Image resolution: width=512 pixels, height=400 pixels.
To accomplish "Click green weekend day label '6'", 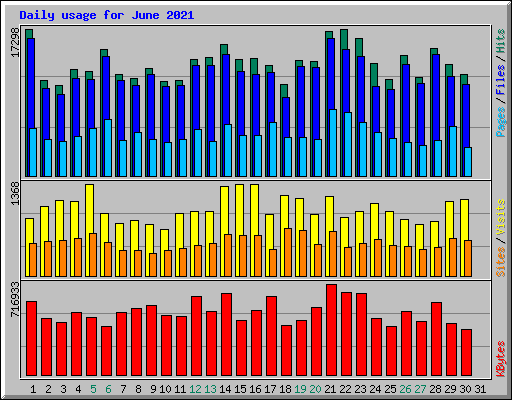I will (108, 389).
